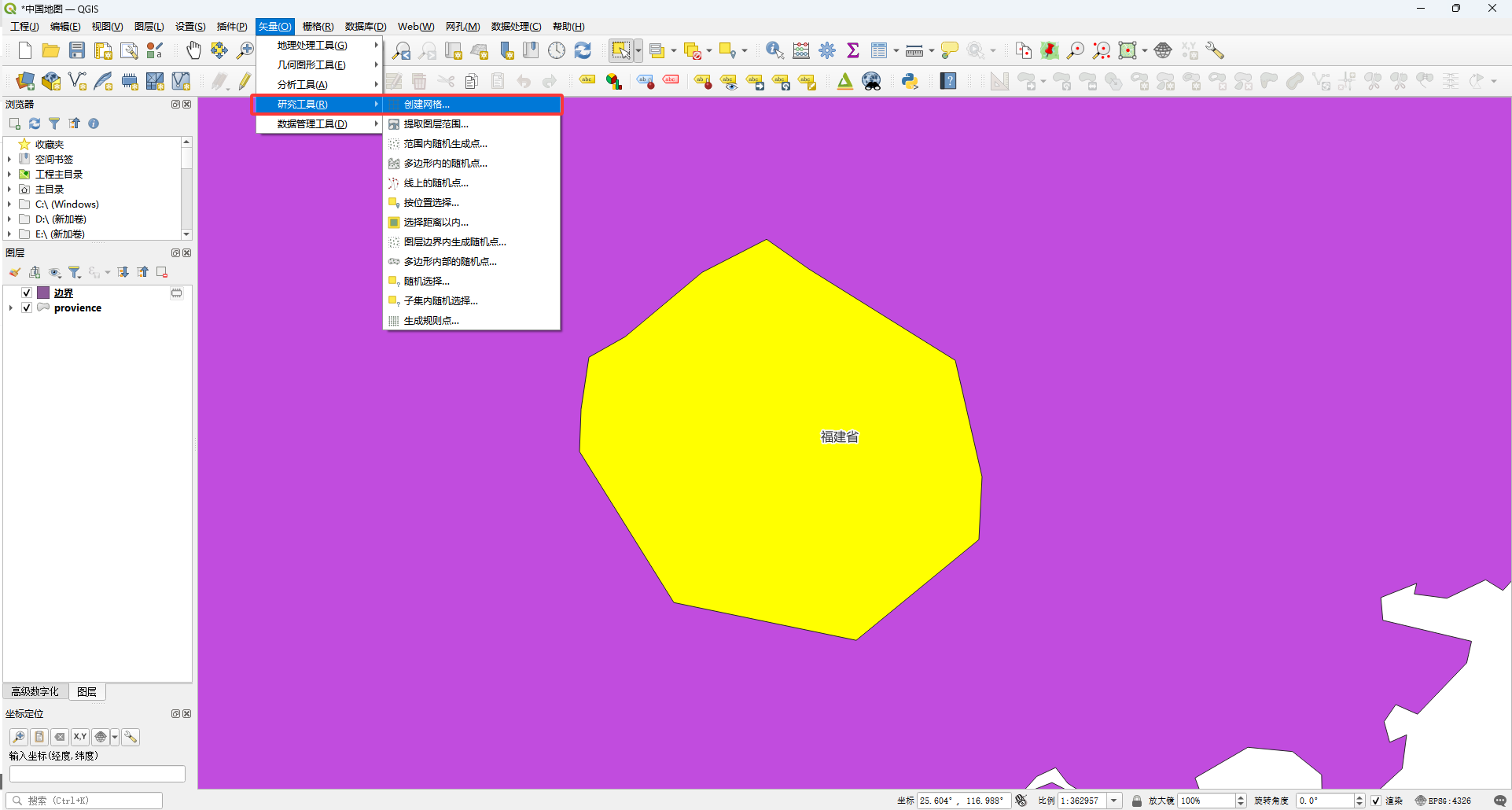Switch to 图层 tab at bottom
The width and height of the screenshot is (1512, 810).
point(86,691)
